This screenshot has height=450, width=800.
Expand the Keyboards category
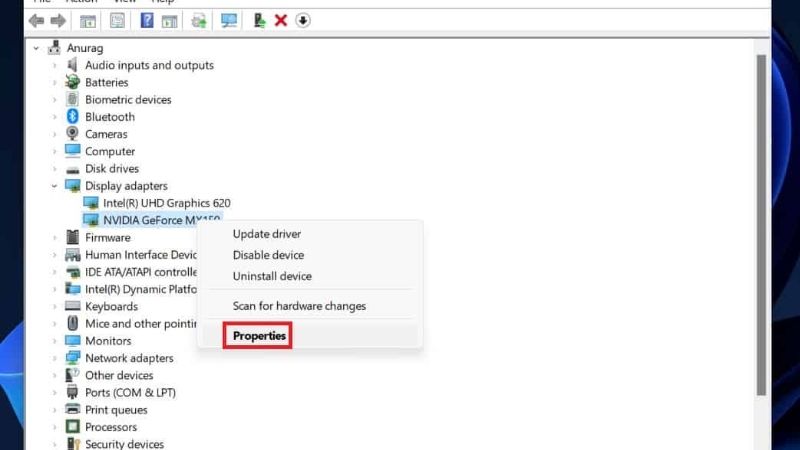coord(55,307)
